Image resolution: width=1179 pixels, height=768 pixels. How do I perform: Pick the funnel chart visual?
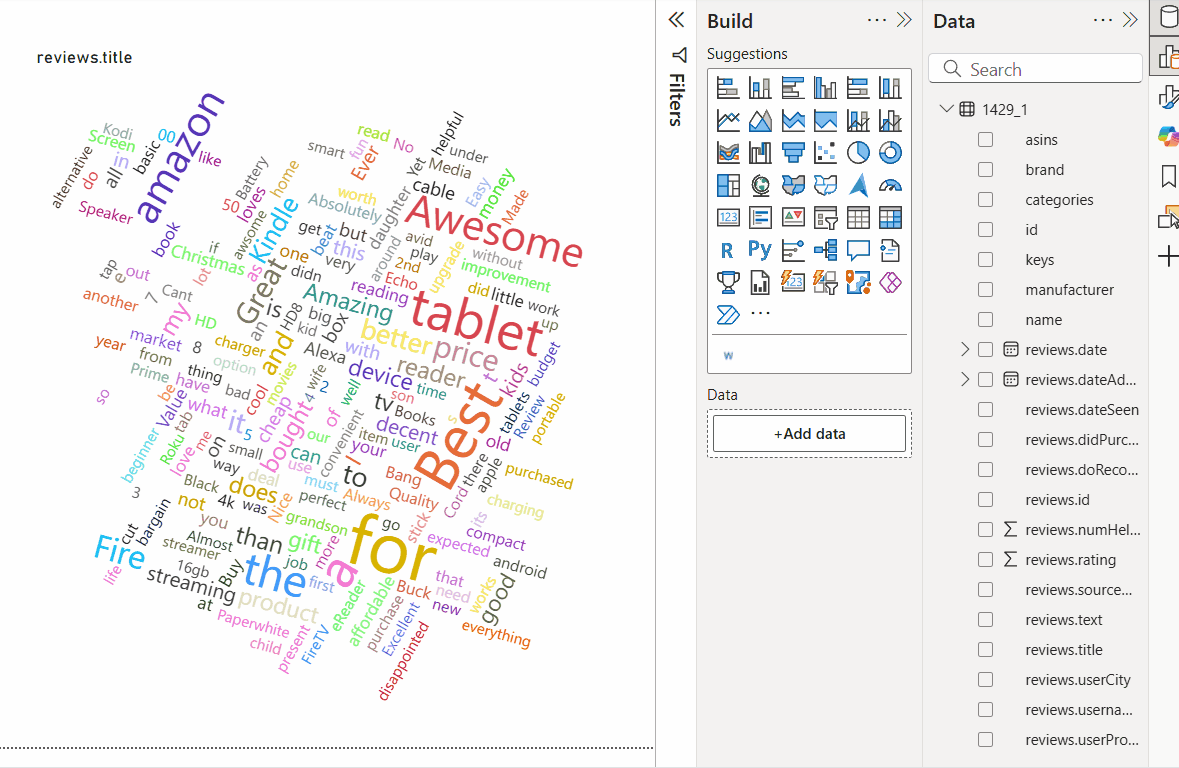(x=793, y=152)
